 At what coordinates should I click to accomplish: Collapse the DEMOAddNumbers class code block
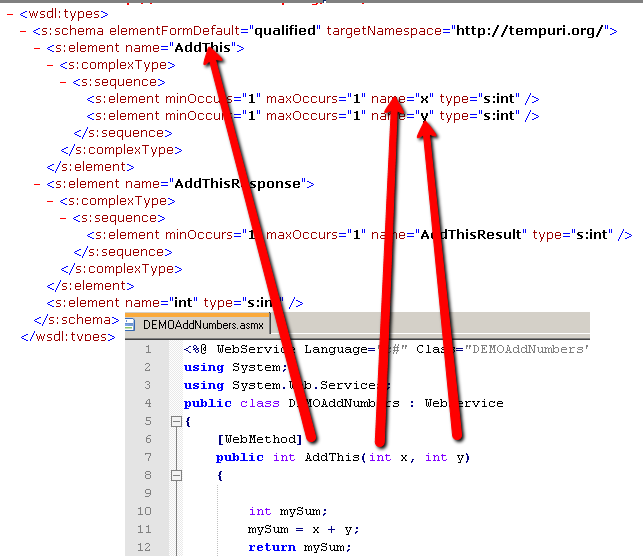click(175, 422)
